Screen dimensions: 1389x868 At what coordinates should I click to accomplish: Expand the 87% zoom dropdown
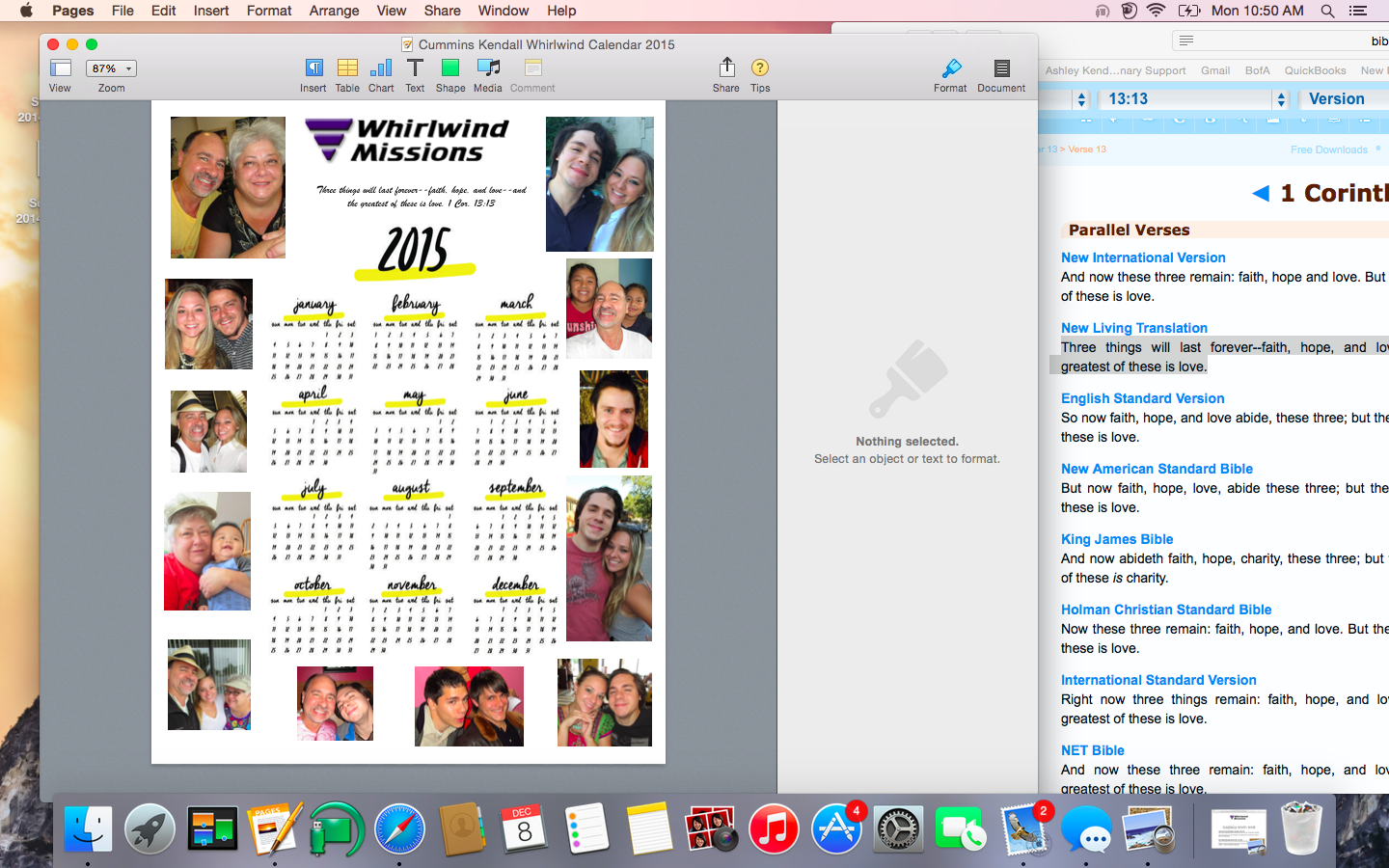coord(111,68)
